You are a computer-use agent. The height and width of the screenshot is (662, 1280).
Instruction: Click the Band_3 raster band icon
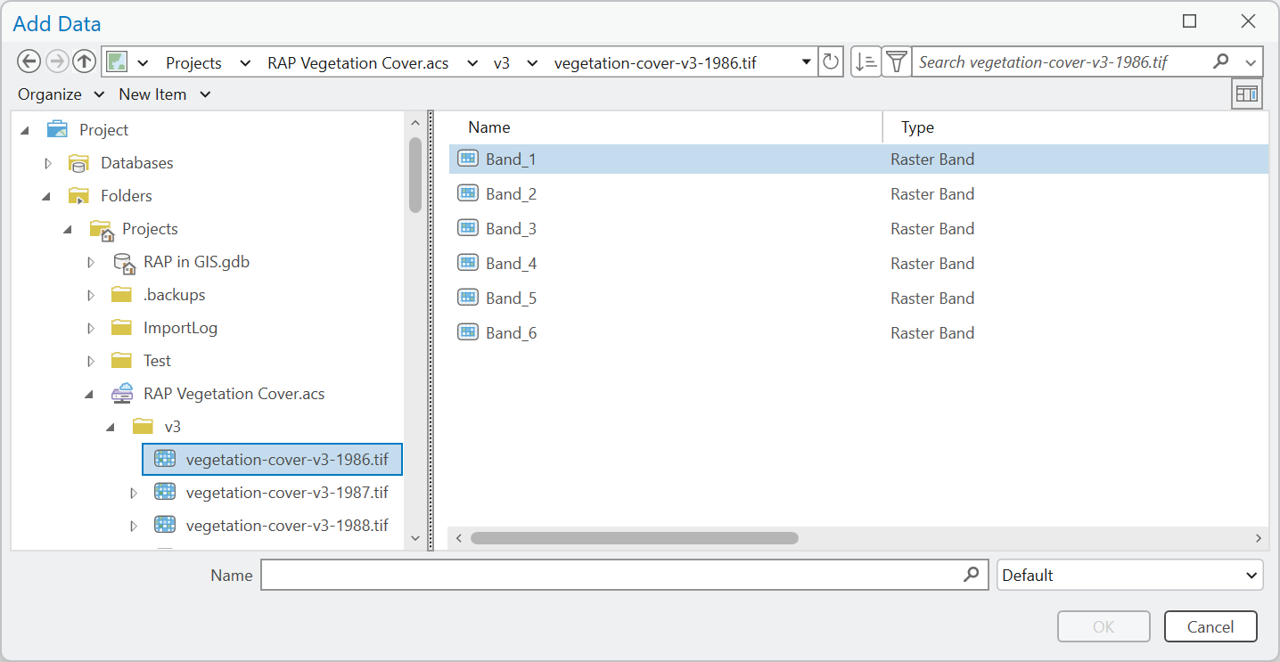[467, 228]
